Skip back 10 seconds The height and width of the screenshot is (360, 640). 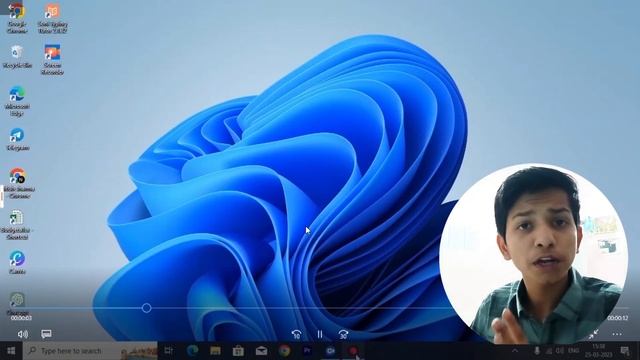pos(296,334)
